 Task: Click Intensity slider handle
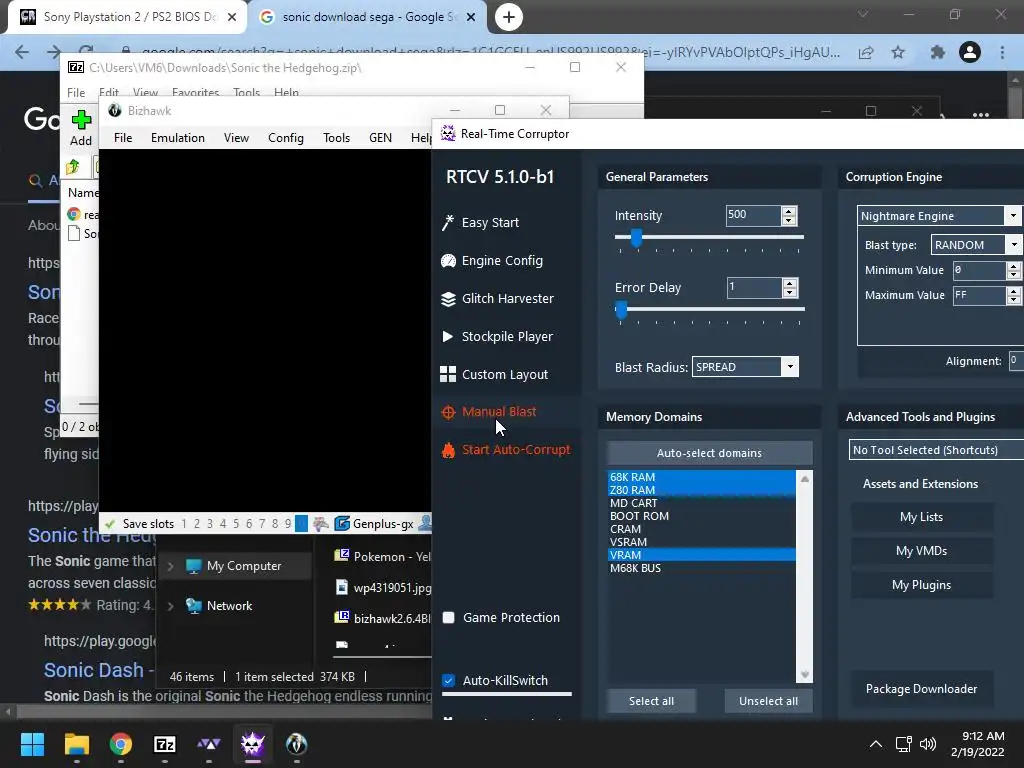[636, 238]
